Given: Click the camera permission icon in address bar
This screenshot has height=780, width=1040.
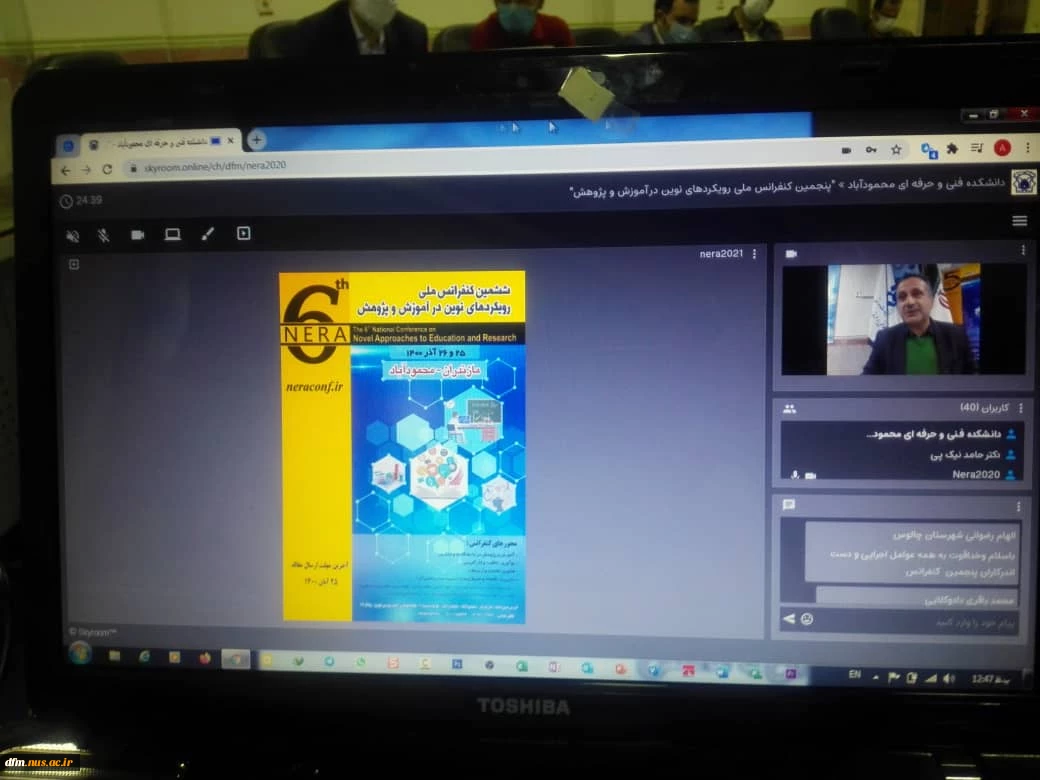Looking at the screenshot, I should [846, 151].
